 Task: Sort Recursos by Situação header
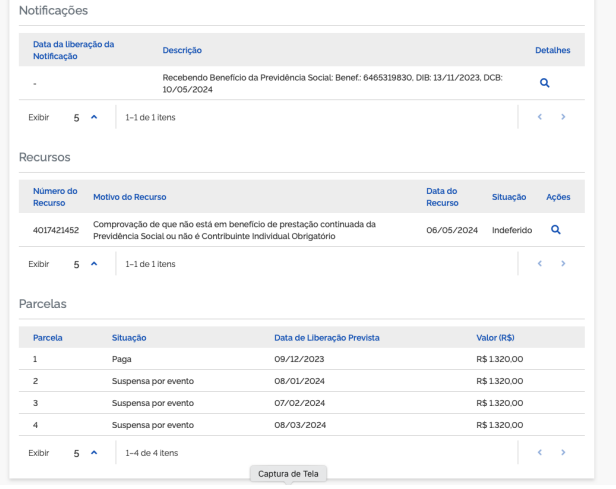(509, 197)
